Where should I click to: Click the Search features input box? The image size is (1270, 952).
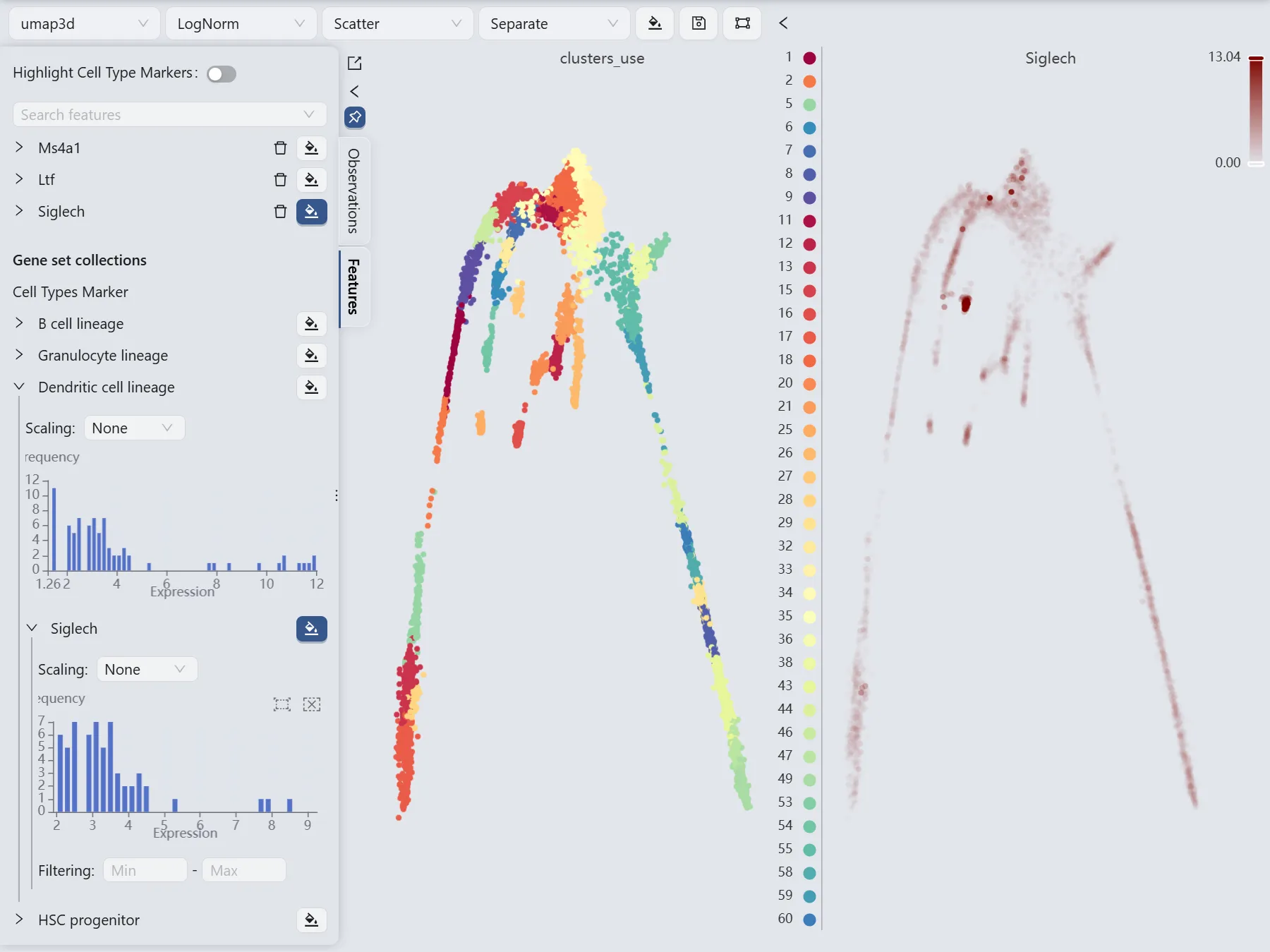coord(159,115)
